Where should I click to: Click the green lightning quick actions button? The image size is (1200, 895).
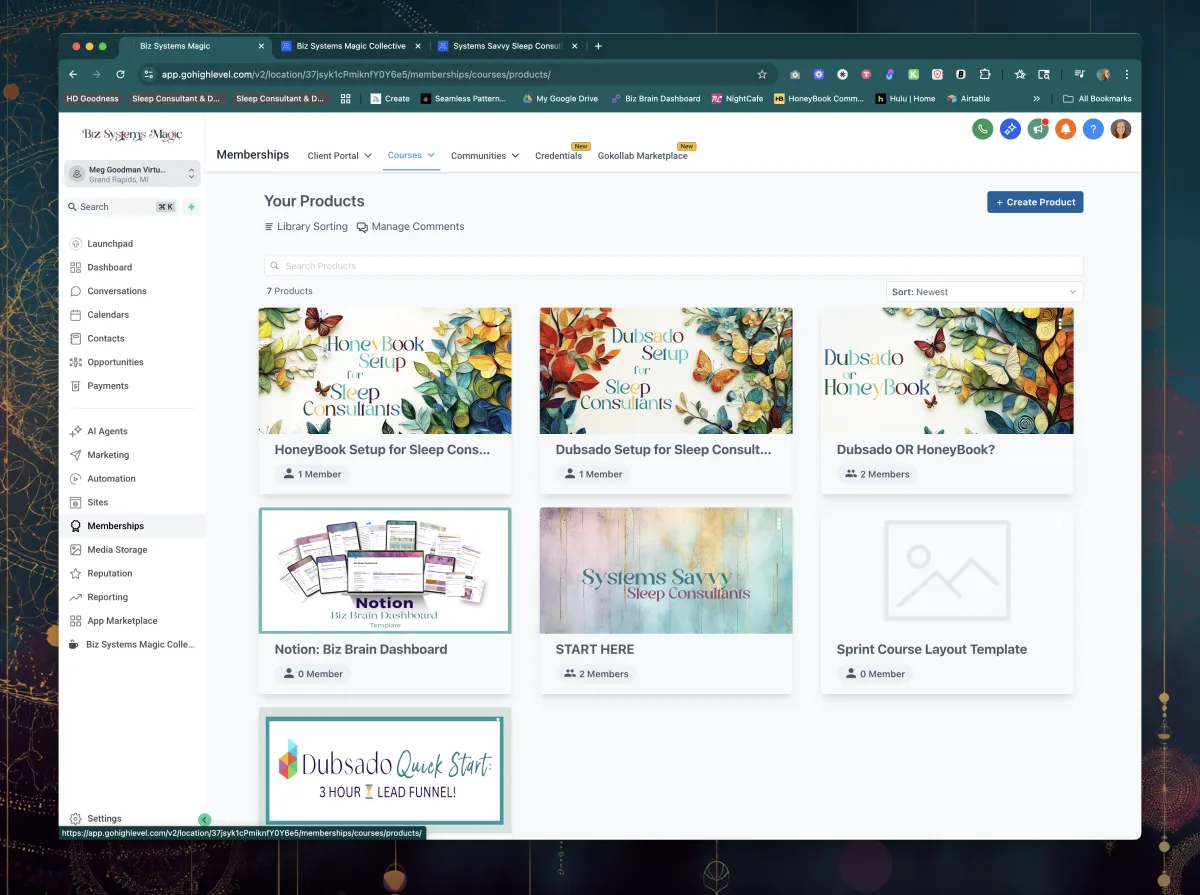(x=191, y=207)
